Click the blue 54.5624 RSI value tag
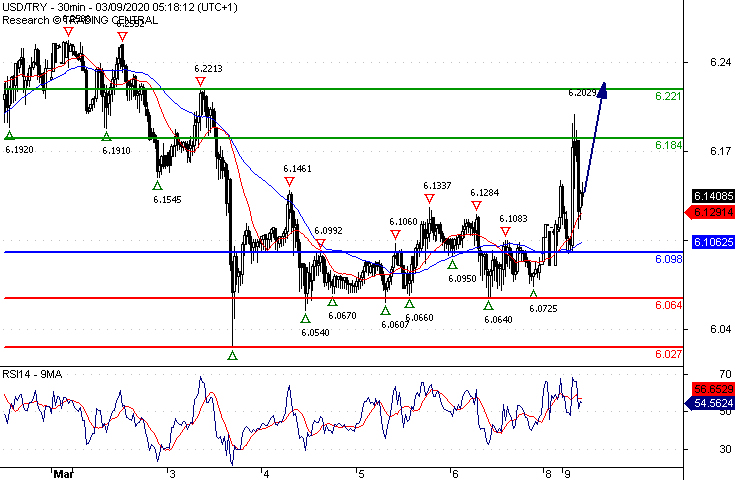The image size is (735, 480). point(710,403)
